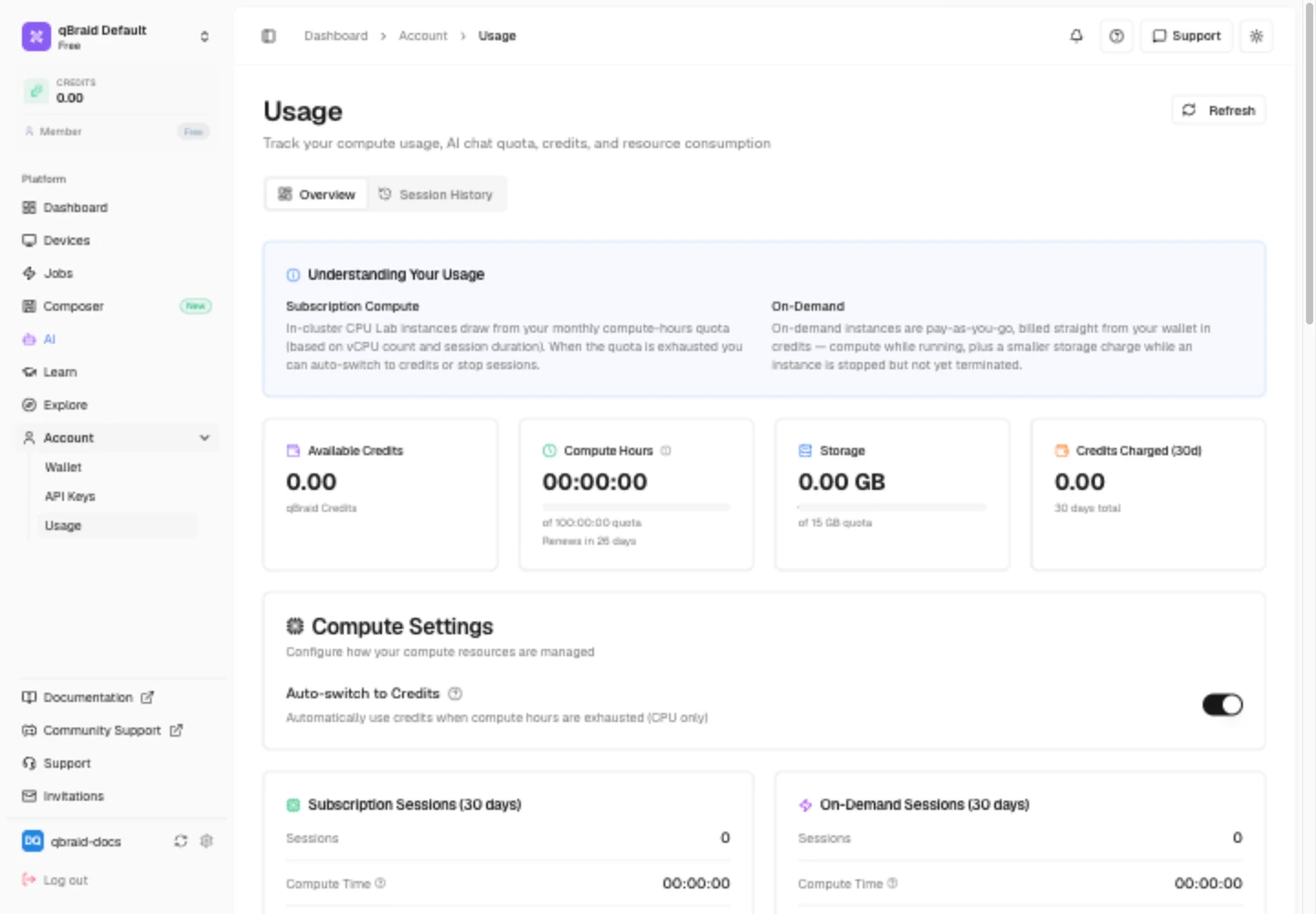Refresh organization via sync icon beside qbraid-docs
This screenshot has height=914, width=1316.
181,841
